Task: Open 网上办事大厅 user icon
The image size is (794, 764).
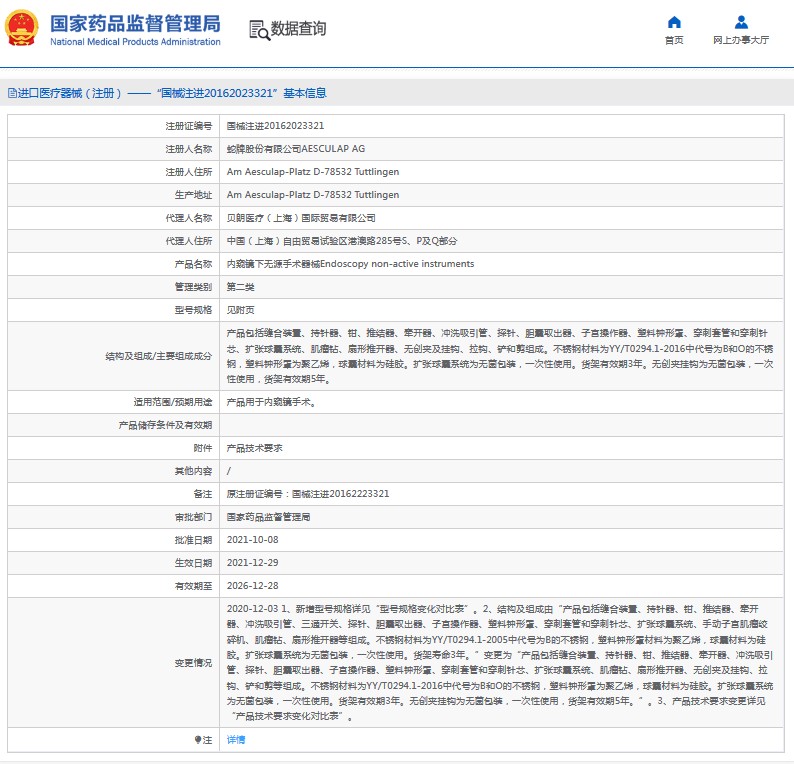Action: tap(741, 22)
